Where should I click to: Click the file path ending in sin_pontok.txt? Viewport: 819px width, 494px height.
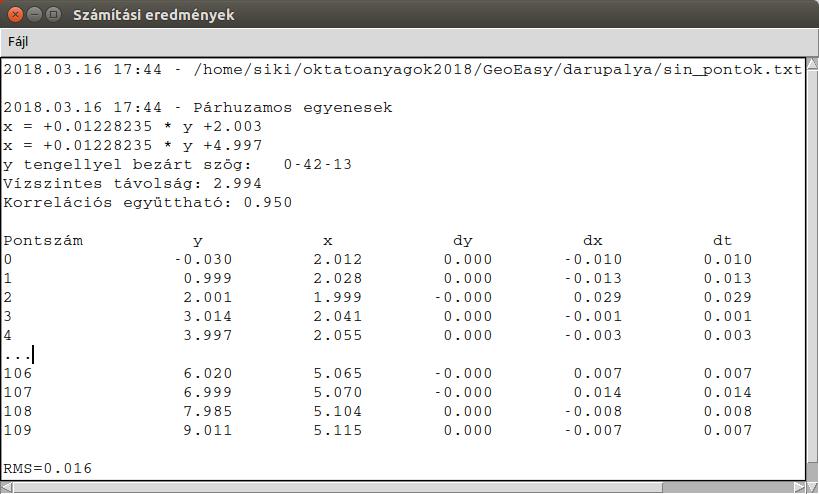tap(497, 69)
